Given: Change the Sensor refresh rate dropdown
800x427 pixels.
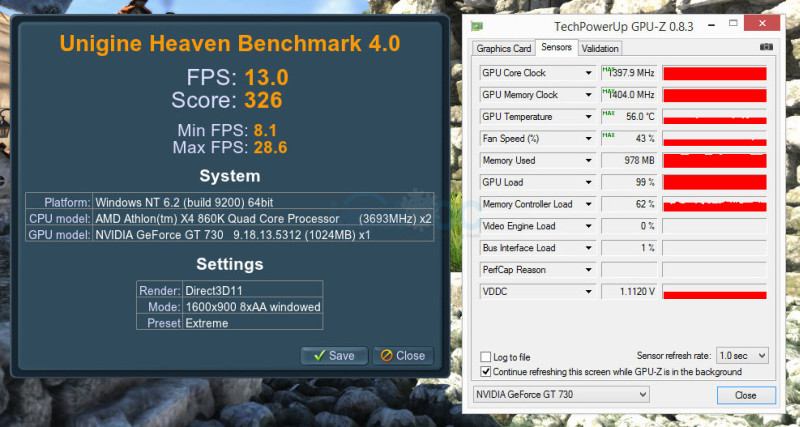Looking at the screenshot, I should tap(742, 356).
